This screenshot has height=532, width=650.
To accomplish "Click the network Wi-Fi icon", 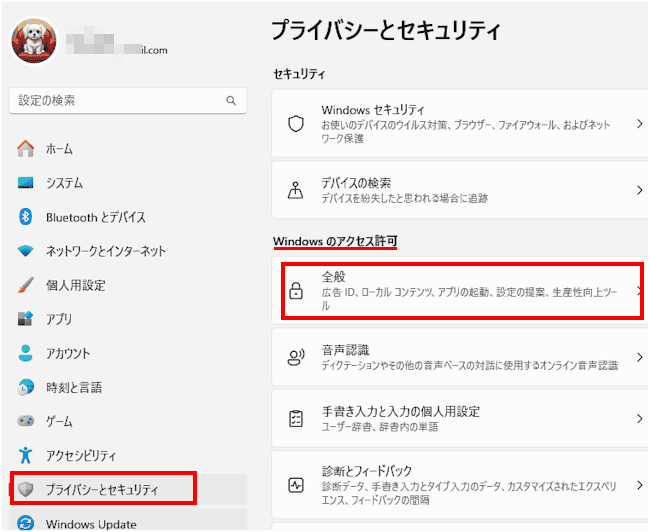I will point(25,251).
